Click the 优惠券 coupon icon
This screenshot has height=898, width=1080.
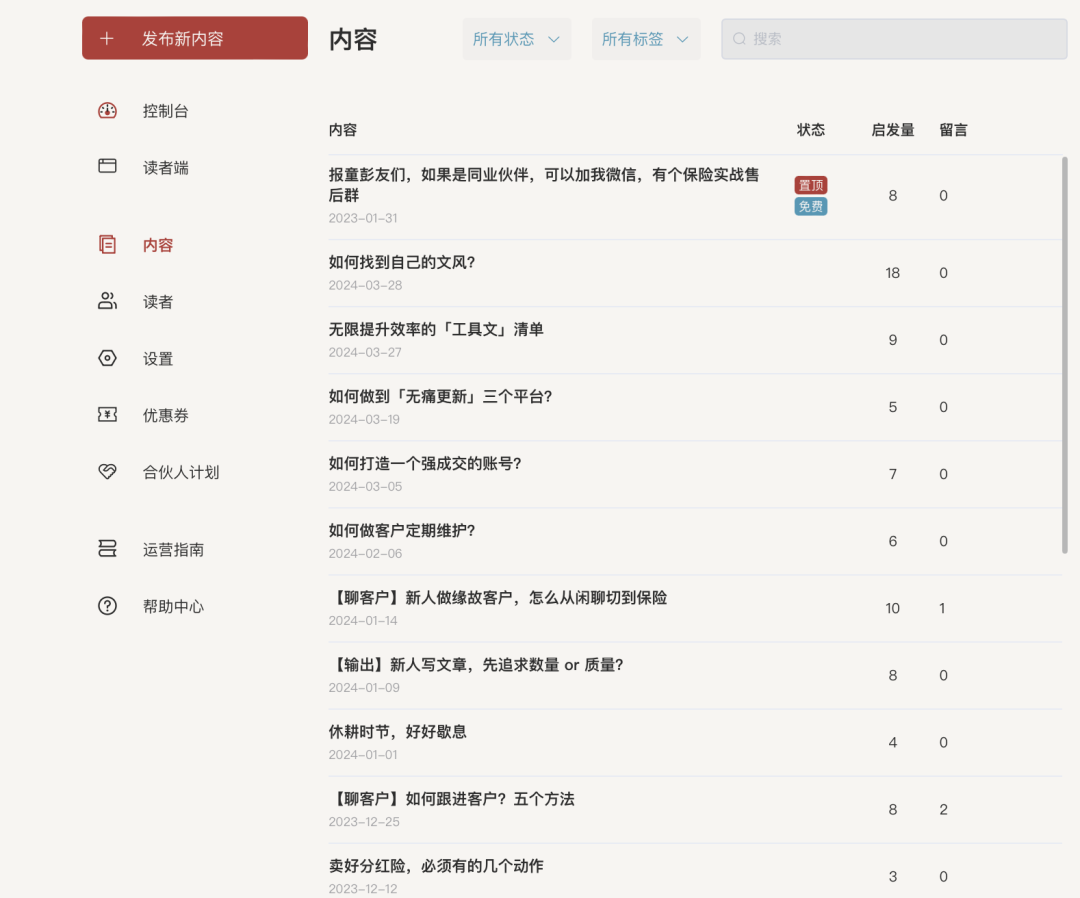(x=107, y=415)
